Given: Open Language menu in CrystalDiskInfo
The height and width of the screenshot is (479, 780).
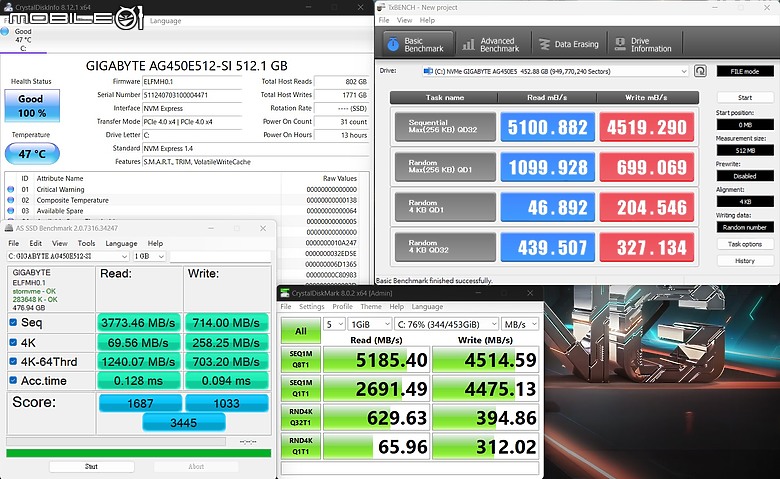Looking at the screenshot, I should tap(166, 21).
